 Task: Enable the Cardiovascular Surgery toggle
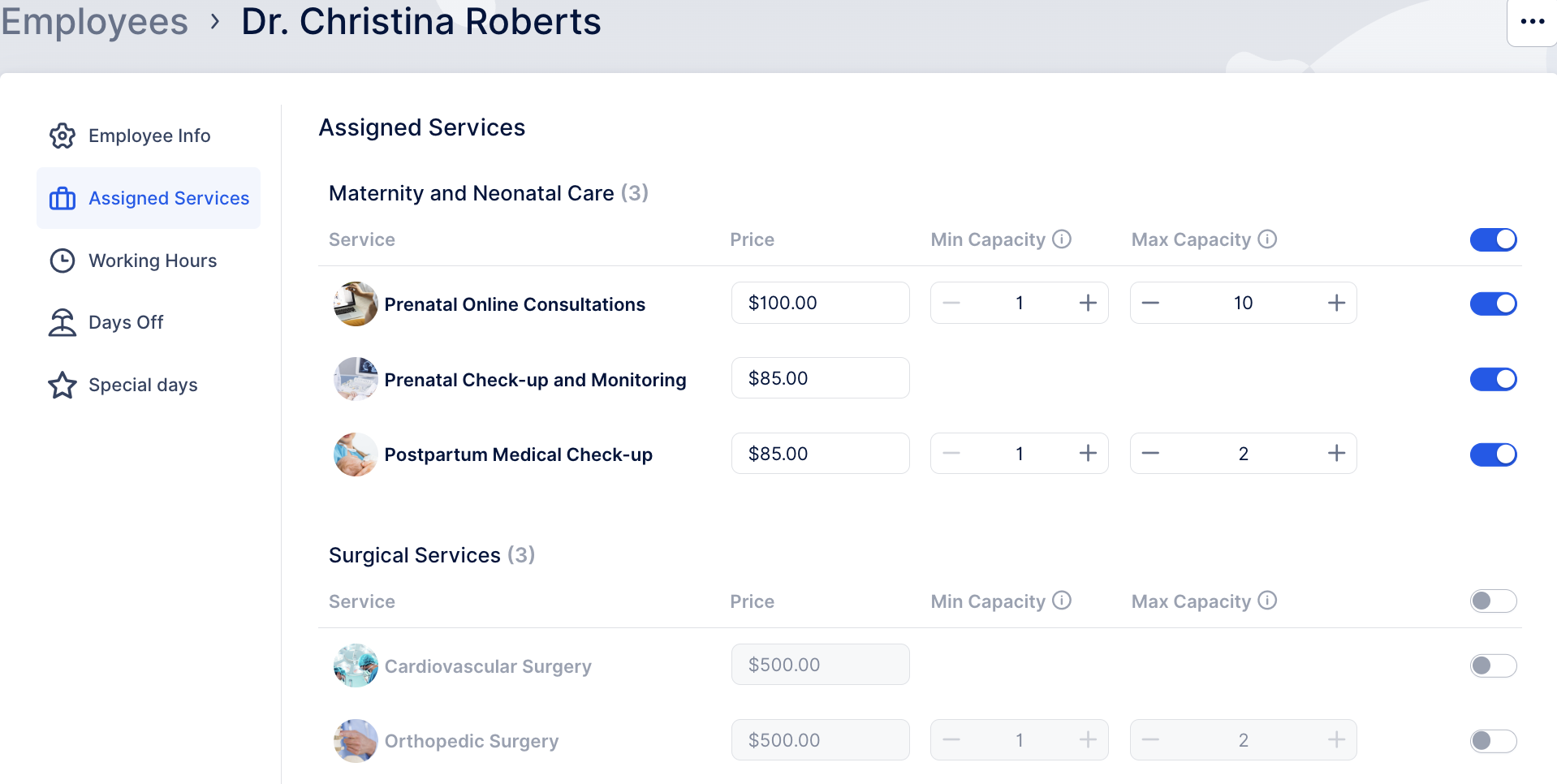tap(1493, 666)
